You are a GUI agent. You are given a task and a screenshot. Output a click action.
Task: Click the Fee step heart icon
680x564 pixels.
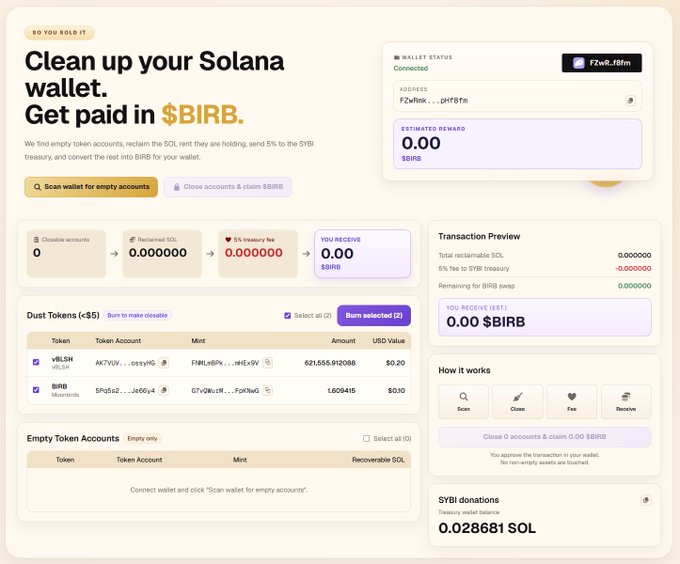click(x=572, y=397)
